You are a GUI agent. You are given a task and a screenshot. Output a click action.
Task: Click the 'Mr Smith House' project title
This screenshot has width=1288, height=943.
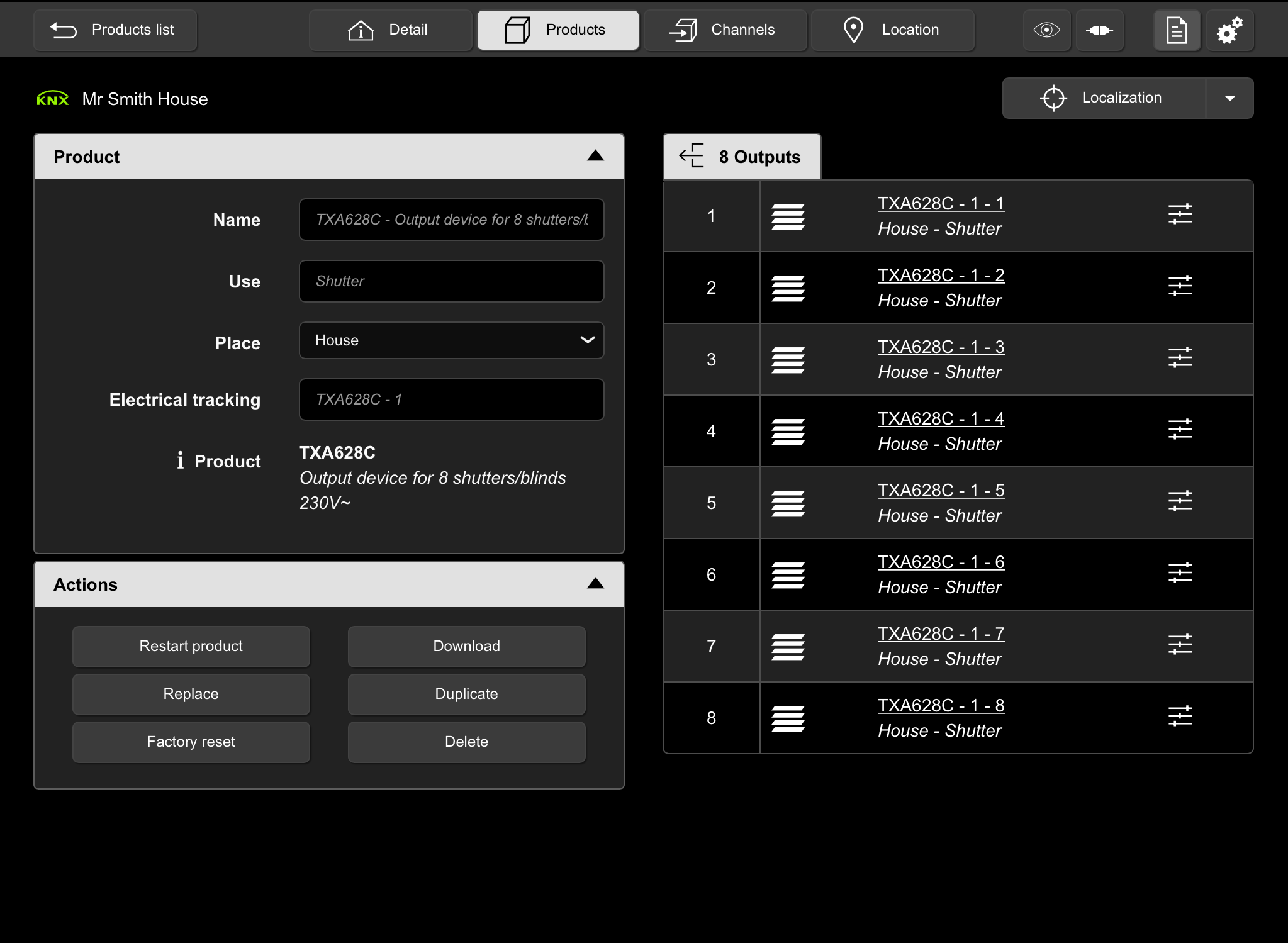pos(145,99)
